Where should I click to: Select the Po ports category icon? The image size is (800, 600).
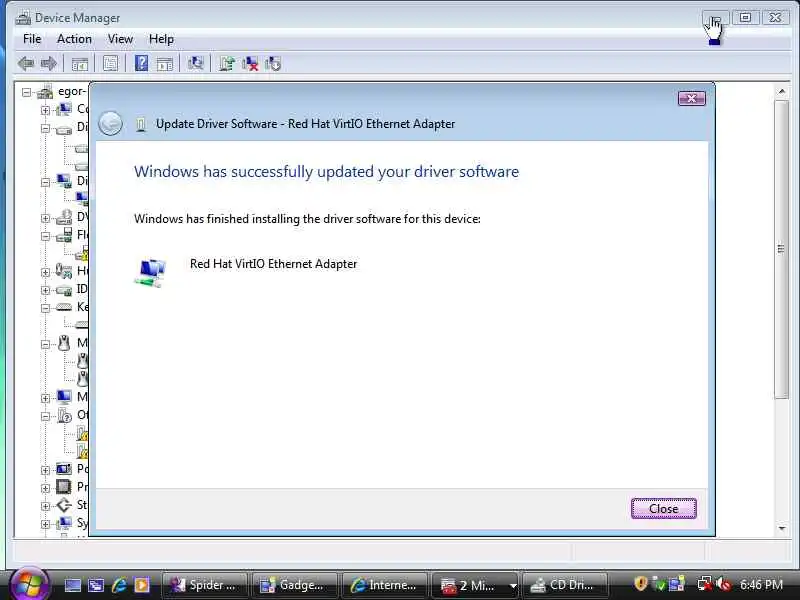64,468
